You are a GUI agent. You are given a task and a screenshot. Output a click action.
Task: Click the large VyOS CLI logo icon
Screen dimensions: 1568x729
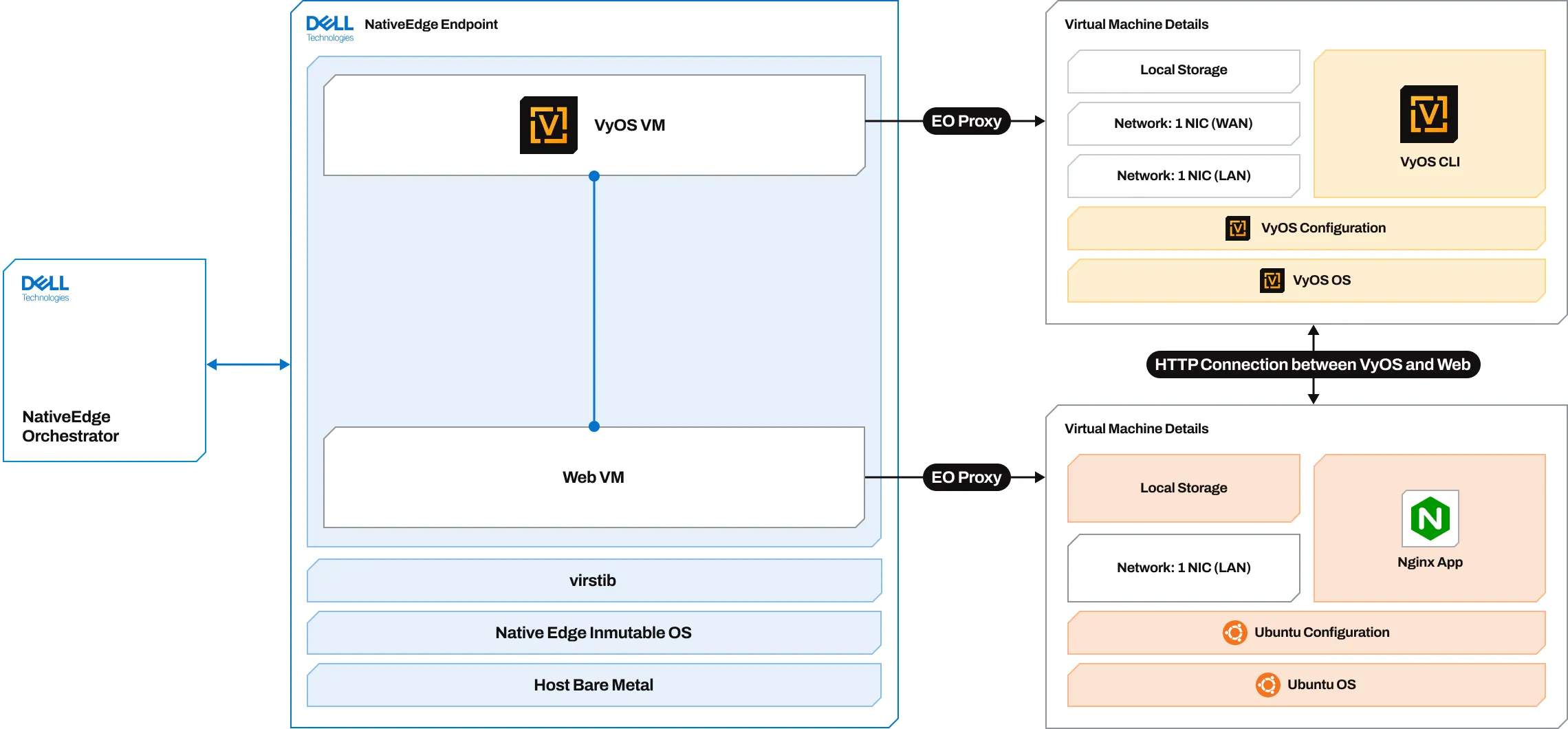pos(1429,114)
